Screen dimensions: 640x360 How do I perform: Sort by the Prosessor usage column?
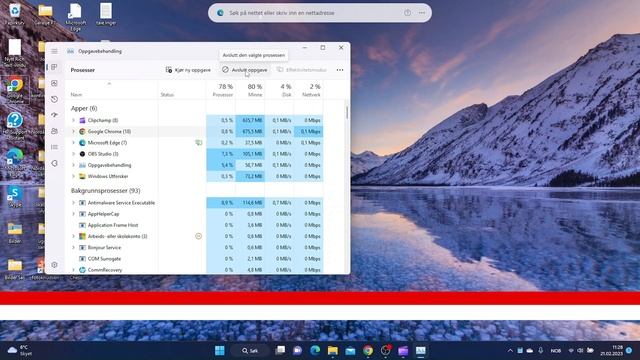click(221, 90)
